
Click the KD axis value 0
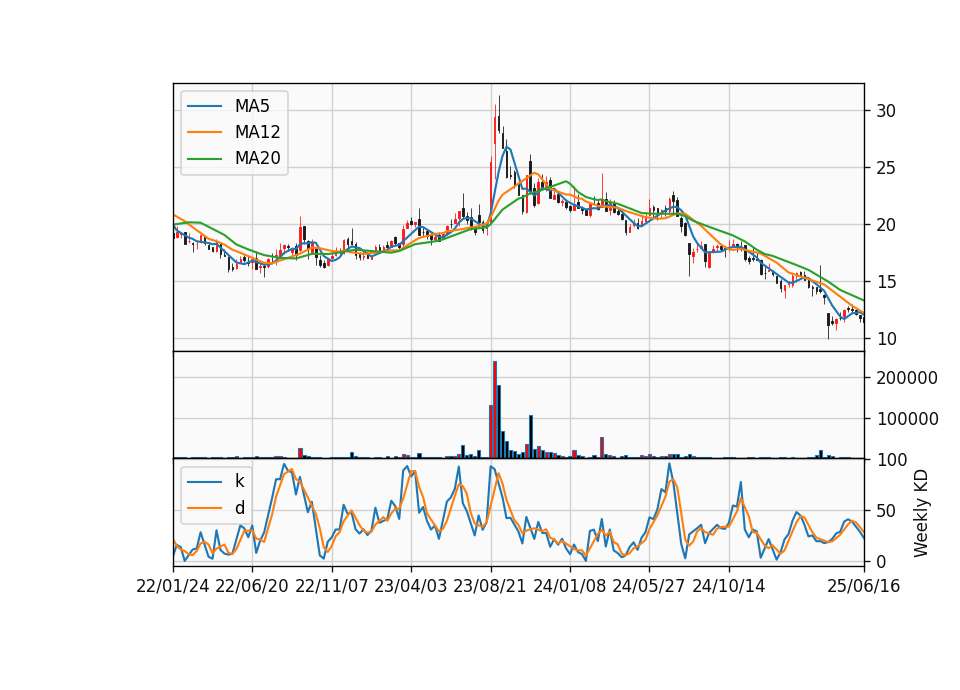[881, 562]
